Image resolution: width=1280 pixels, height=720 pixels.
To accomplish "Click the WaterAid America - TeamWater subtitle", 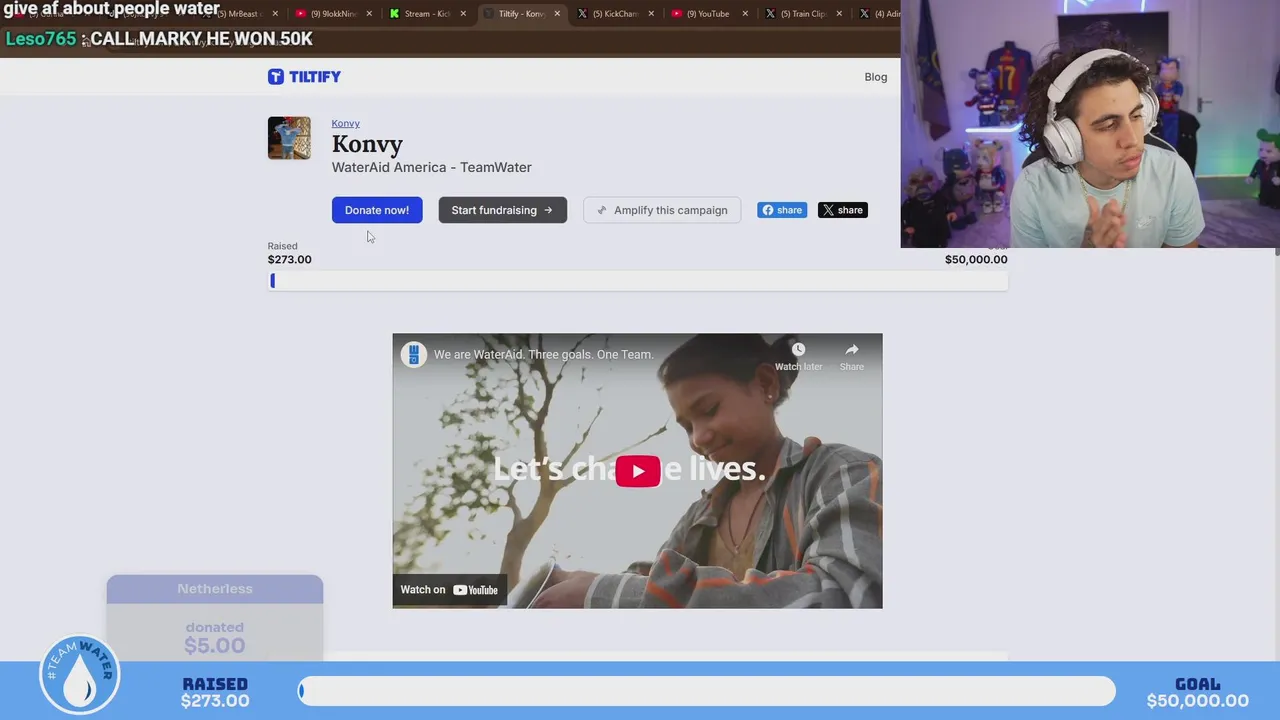I will [431, 167].
